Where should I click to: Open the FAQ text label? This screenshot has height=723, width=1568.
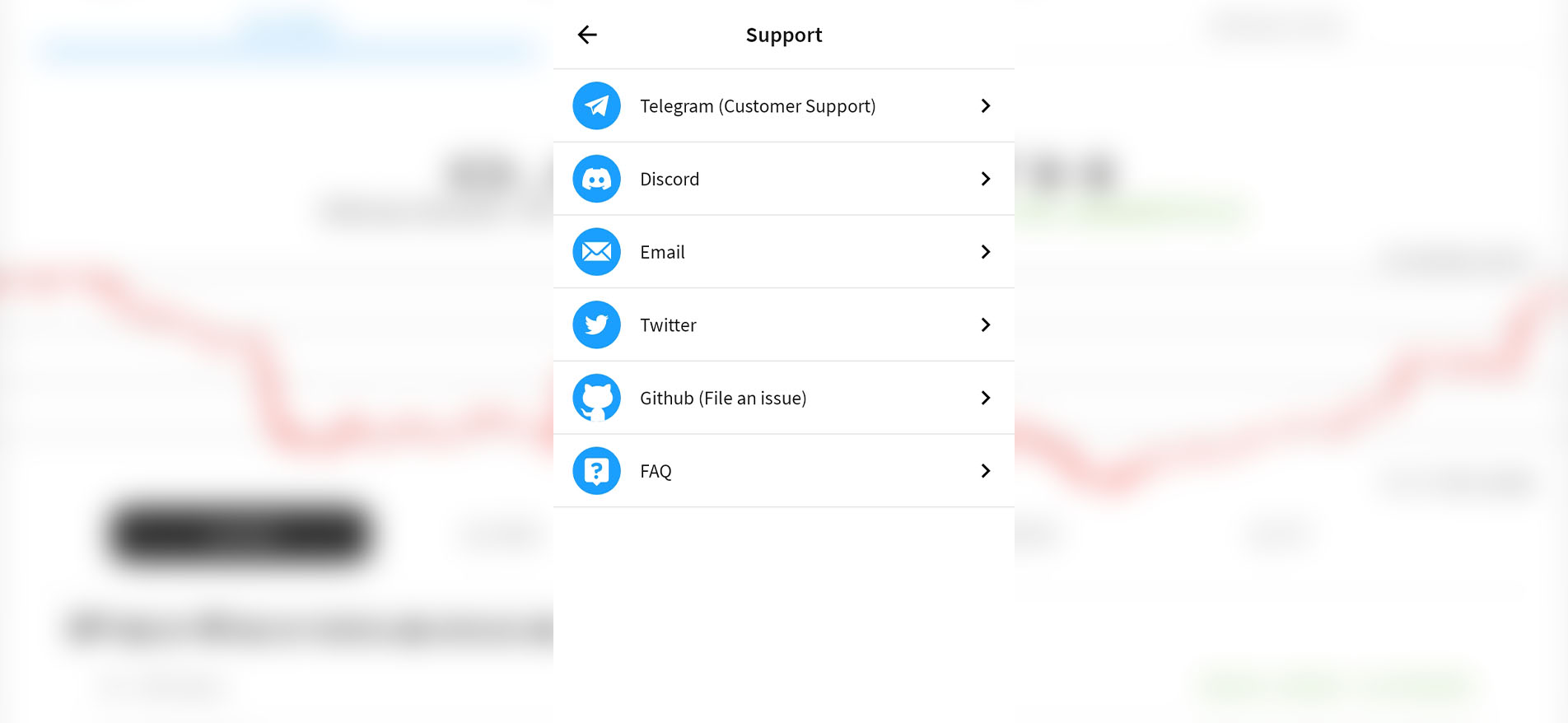(656, 471)
